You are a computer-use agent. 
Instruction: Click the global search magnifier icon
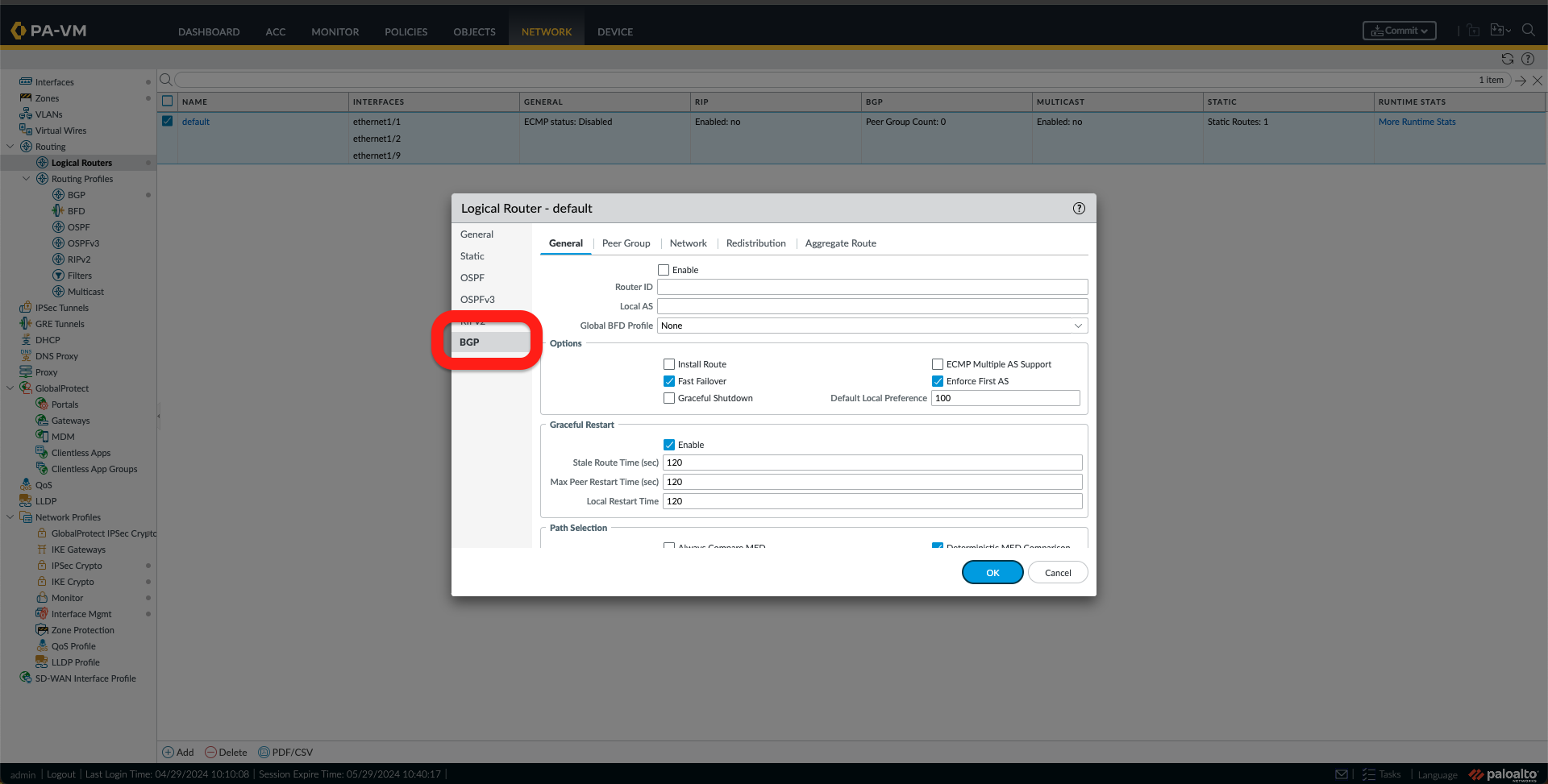pos(1528,31)
